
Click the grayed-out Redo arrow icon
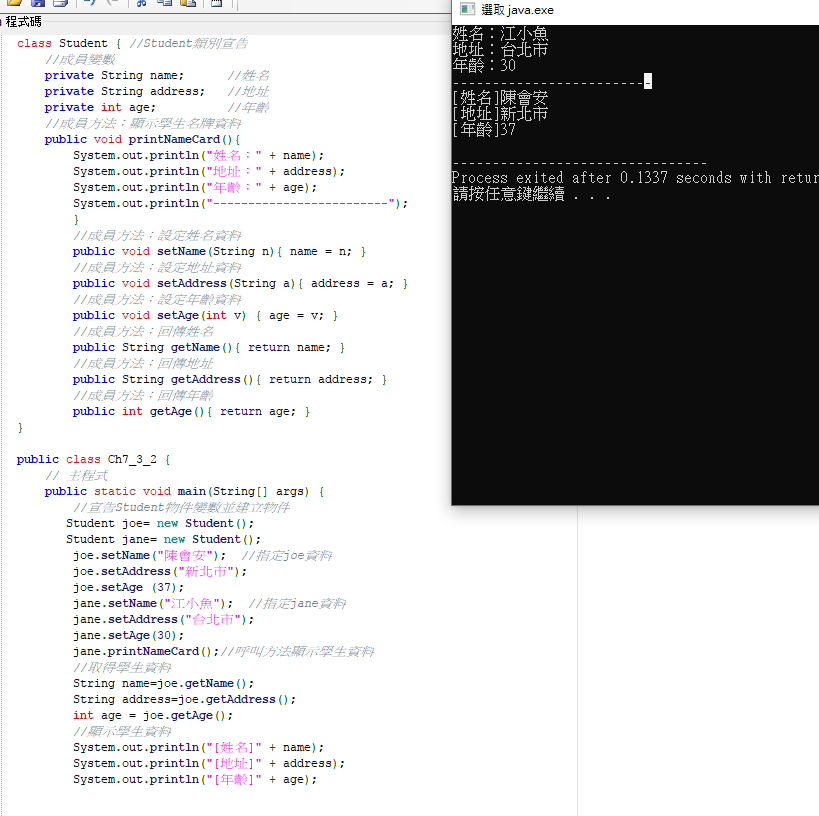(x=112, y=4)
